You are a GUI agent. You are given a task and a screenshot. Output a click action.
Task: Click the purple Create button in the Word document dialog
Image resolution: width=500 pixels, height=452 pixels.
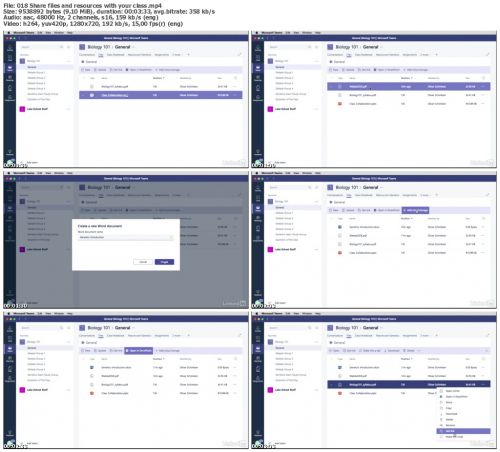click(x=164, y=262)
